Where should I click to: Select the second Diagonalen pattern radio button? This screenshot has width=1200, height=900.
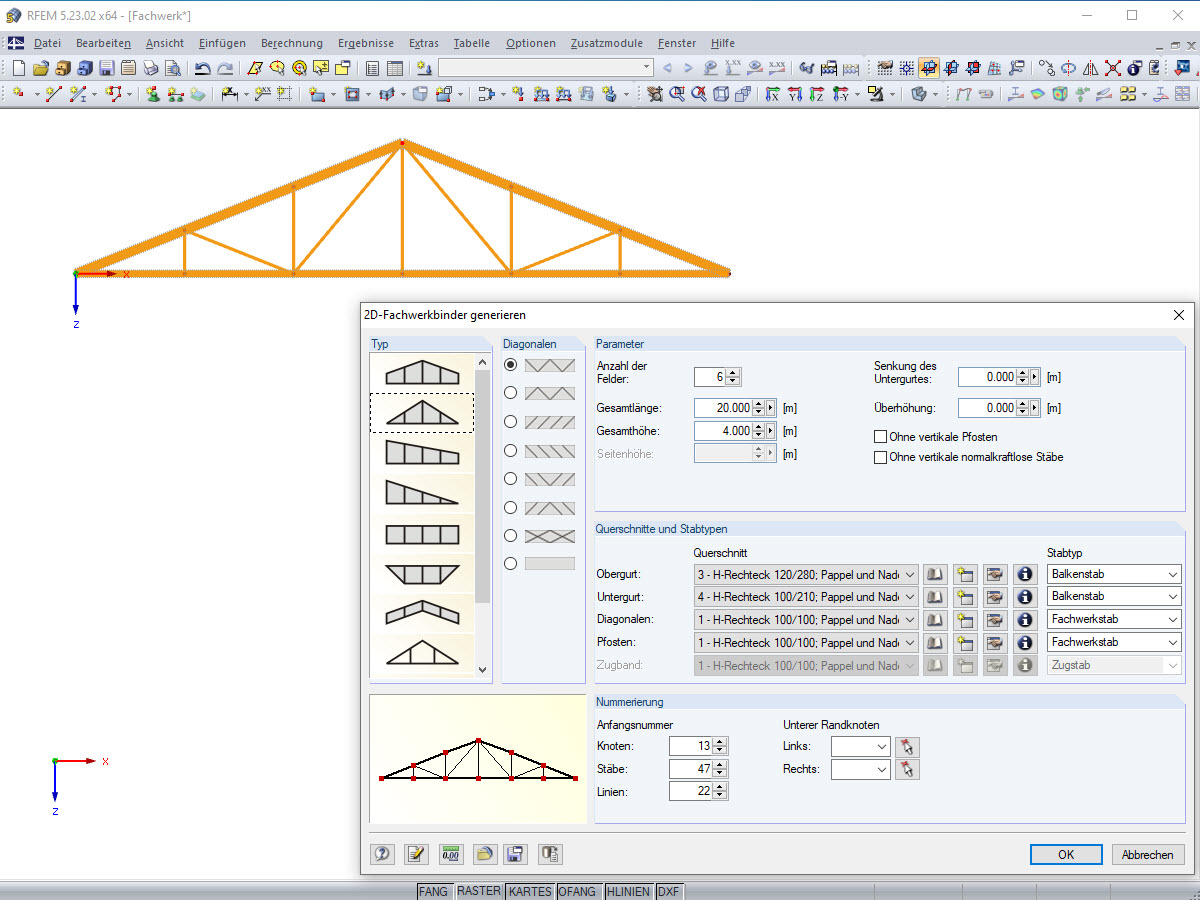click(x=511, y=393)
